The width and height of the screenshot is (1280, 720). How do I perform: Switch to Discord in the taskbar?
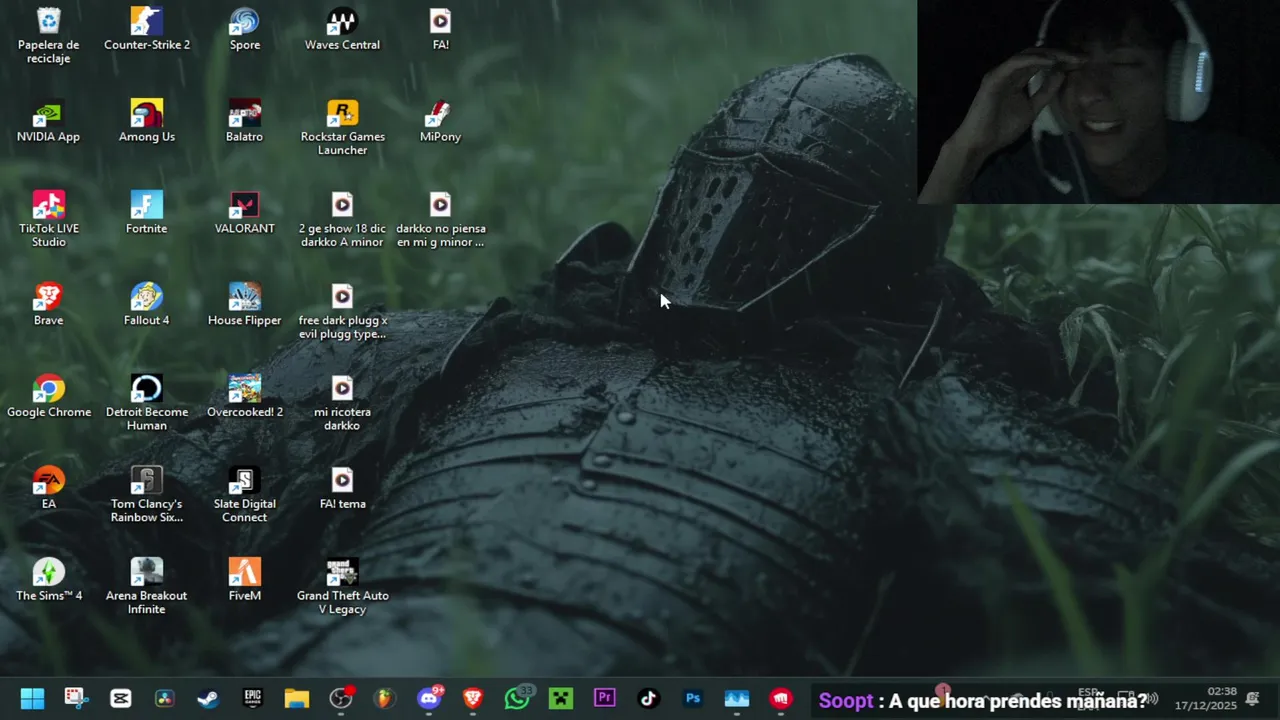[x=429, y=698]
